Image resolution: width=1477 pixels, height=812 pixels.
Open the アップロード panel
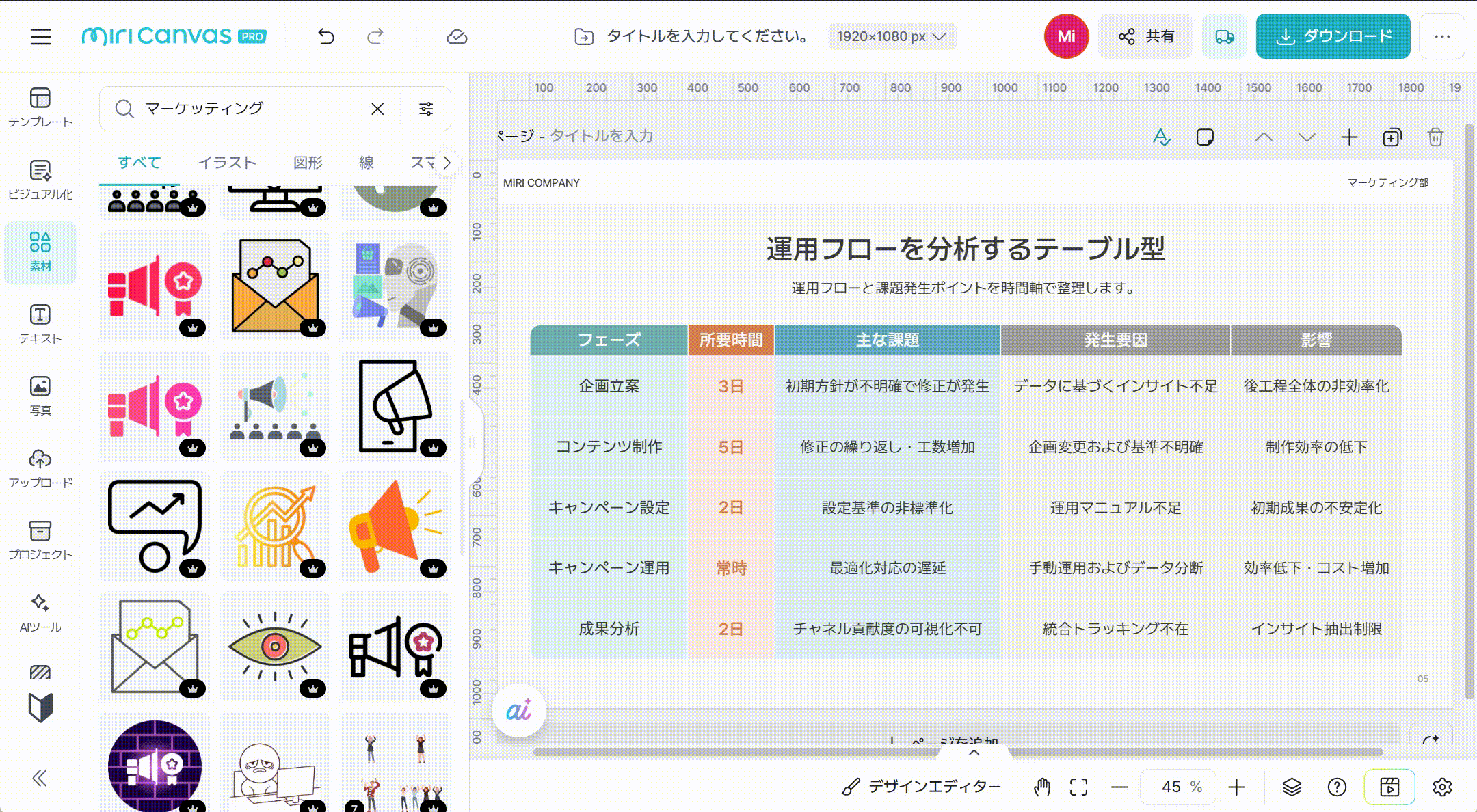(40, 469)
